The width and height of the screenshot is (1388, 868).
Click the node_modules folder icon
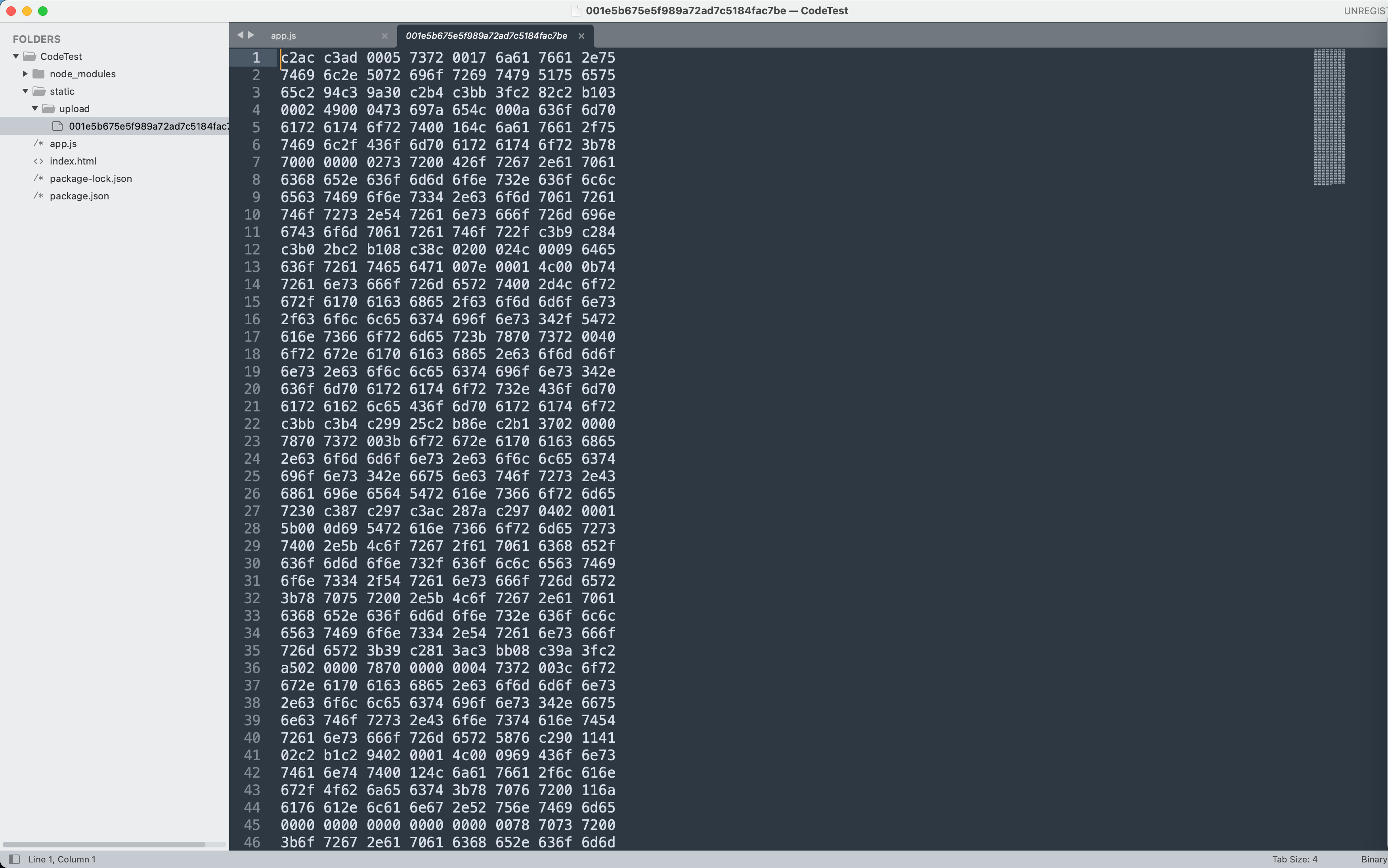[x=38, y=73]
